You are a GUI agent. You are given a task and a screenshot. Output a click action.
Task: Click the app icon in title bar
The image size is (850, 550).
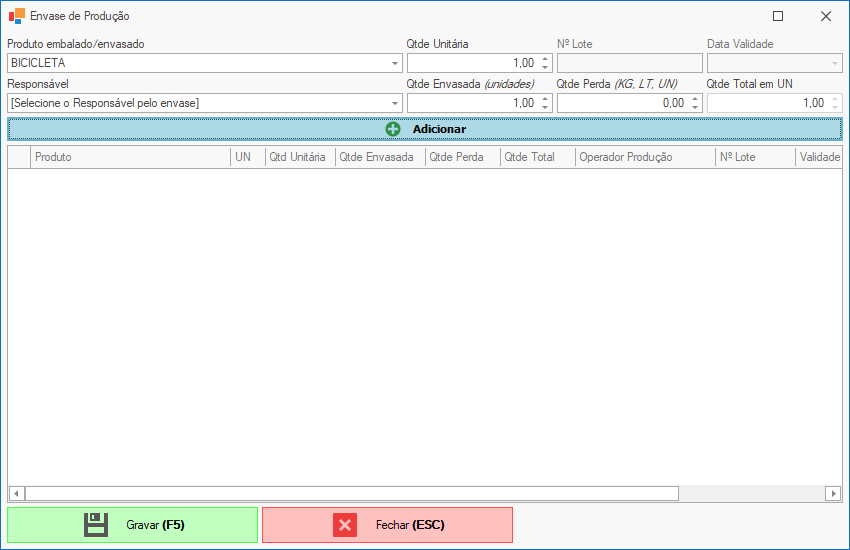tap(17, 16)
